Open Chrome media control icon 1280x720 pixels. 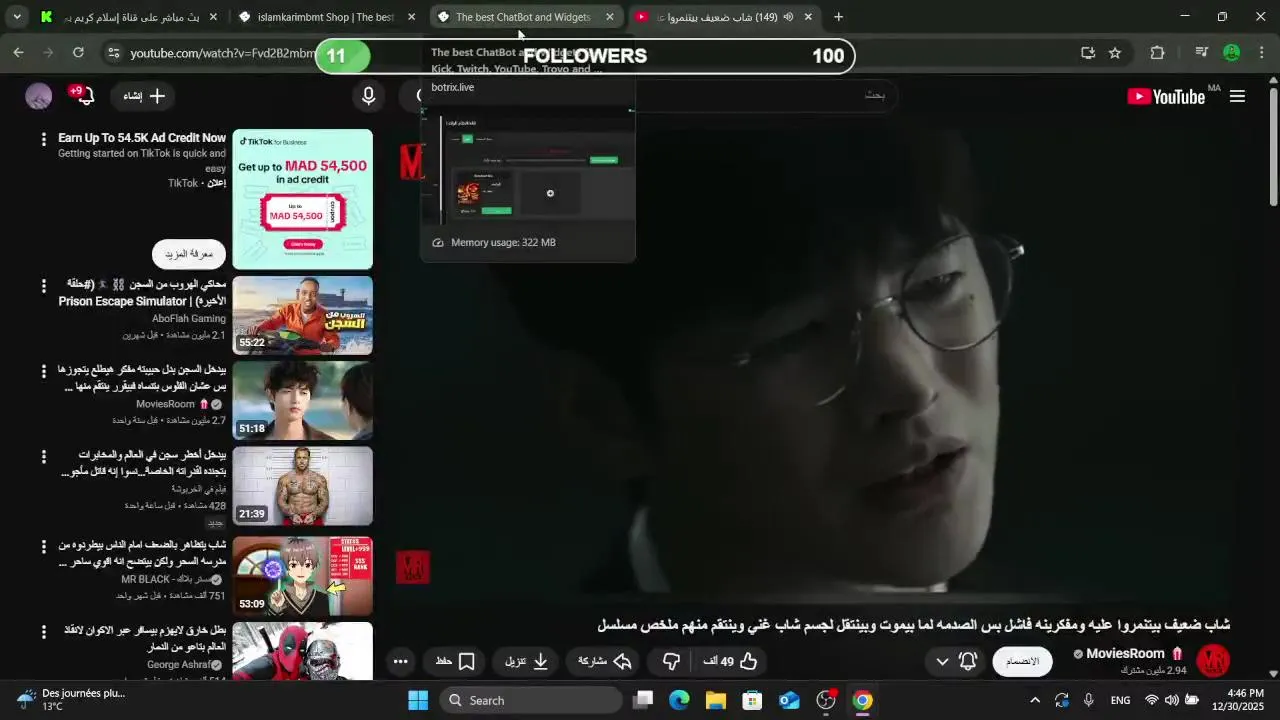coord(1202,53)
